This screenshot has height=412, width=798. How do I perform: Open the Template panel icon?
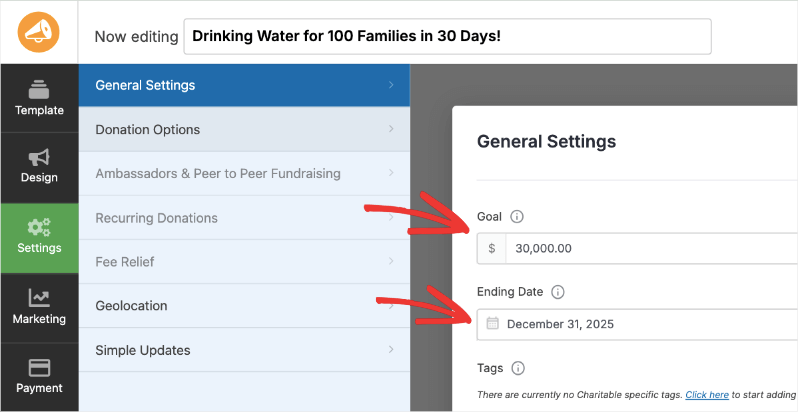tap(39, 89)
